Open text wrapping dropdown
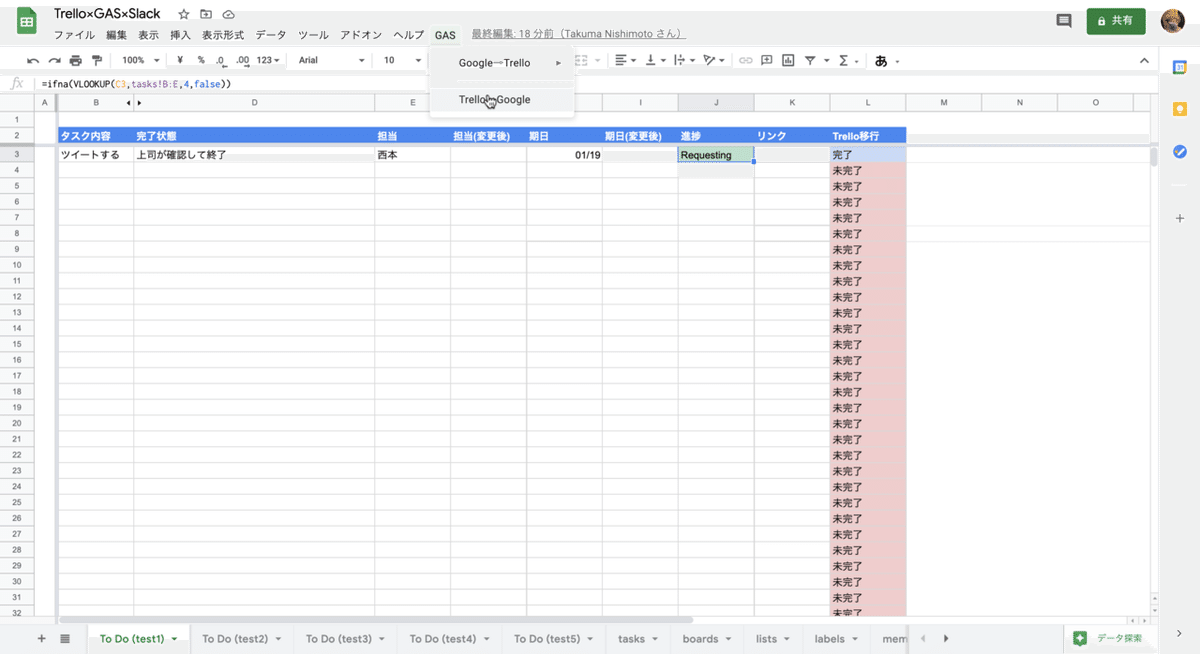Viewport: 1200px width, 654px height. click(x=684, y=60)
